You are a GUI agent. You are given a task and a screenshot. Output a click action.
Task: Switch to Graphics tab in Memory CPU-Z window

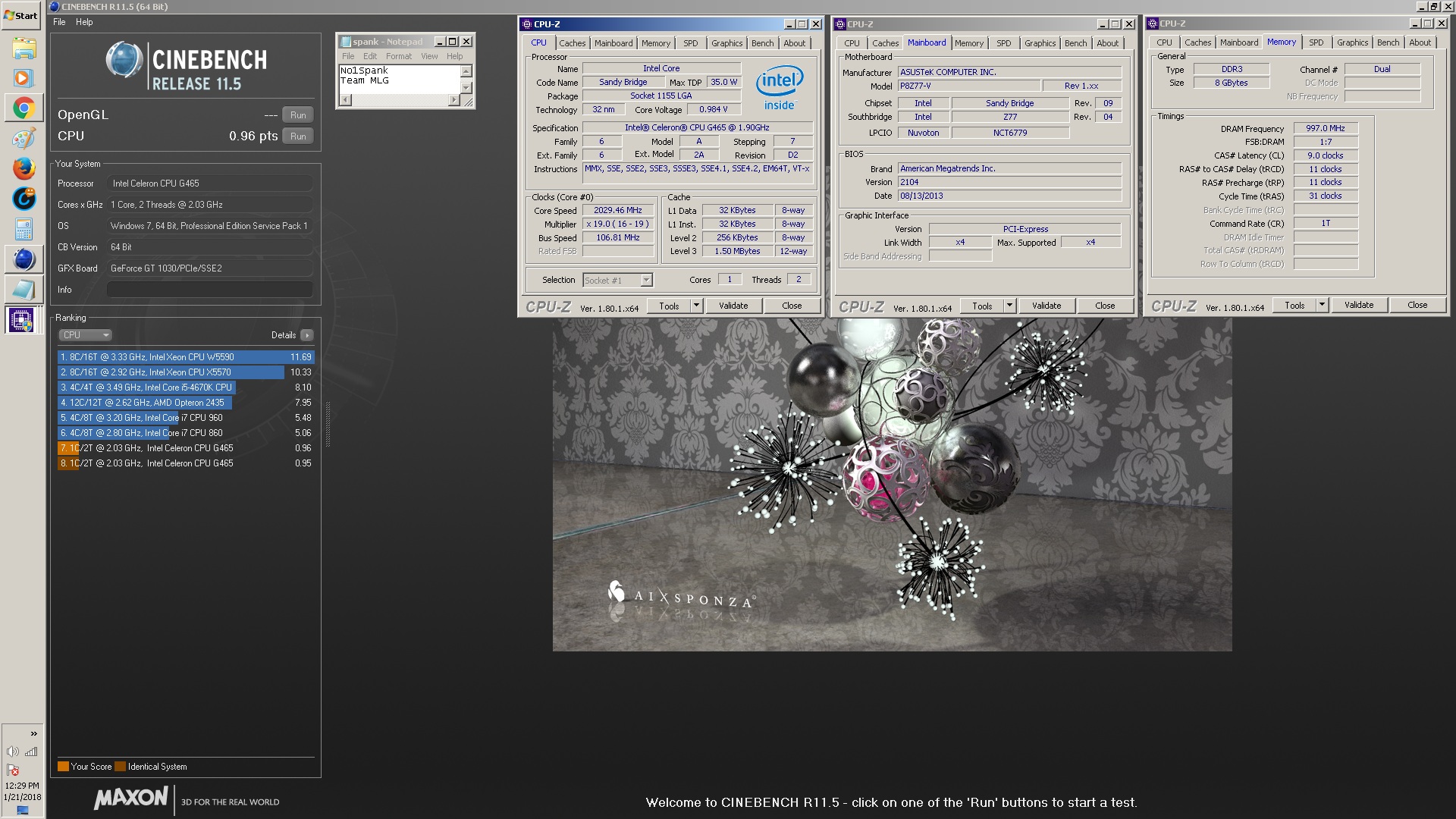coord(1352,42)
